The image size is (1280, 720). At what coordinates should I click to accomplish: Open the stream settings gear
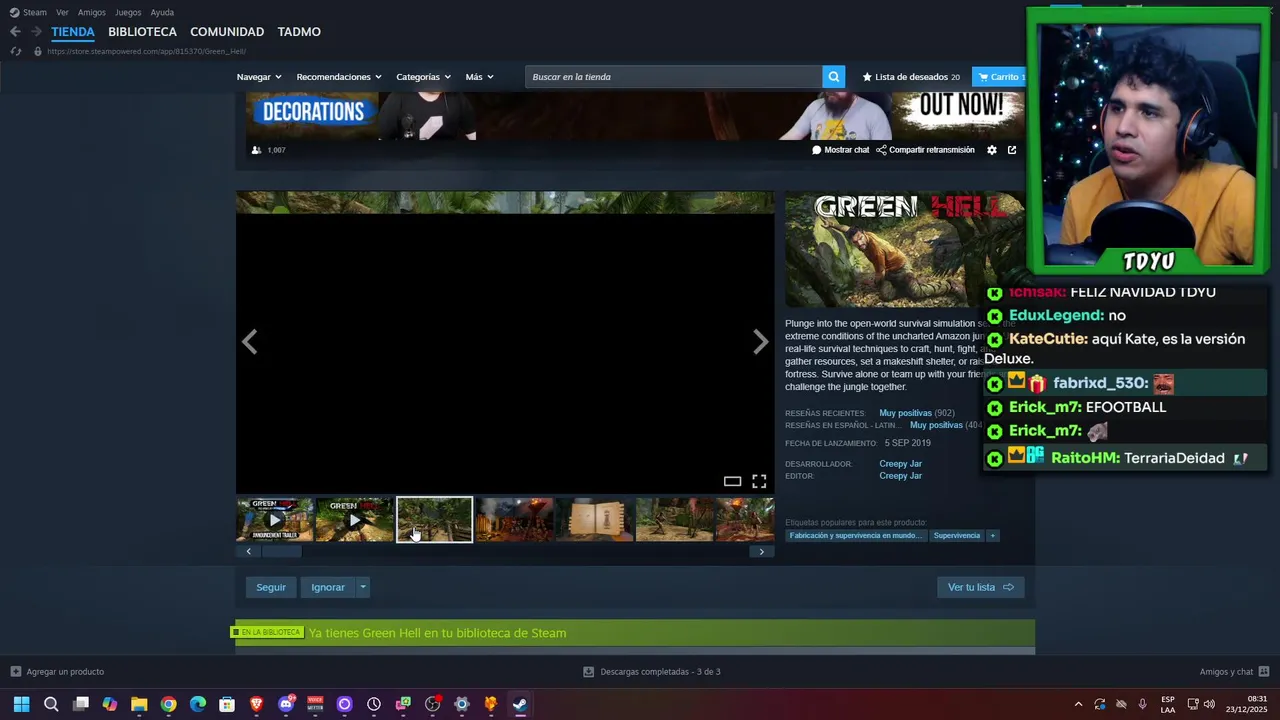[x=992, y=150]
